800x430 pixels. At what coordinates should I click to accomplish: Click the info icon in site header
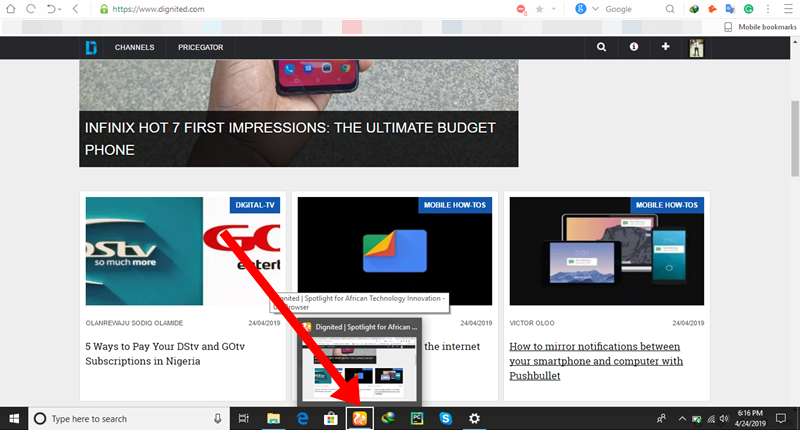[634, 46]
